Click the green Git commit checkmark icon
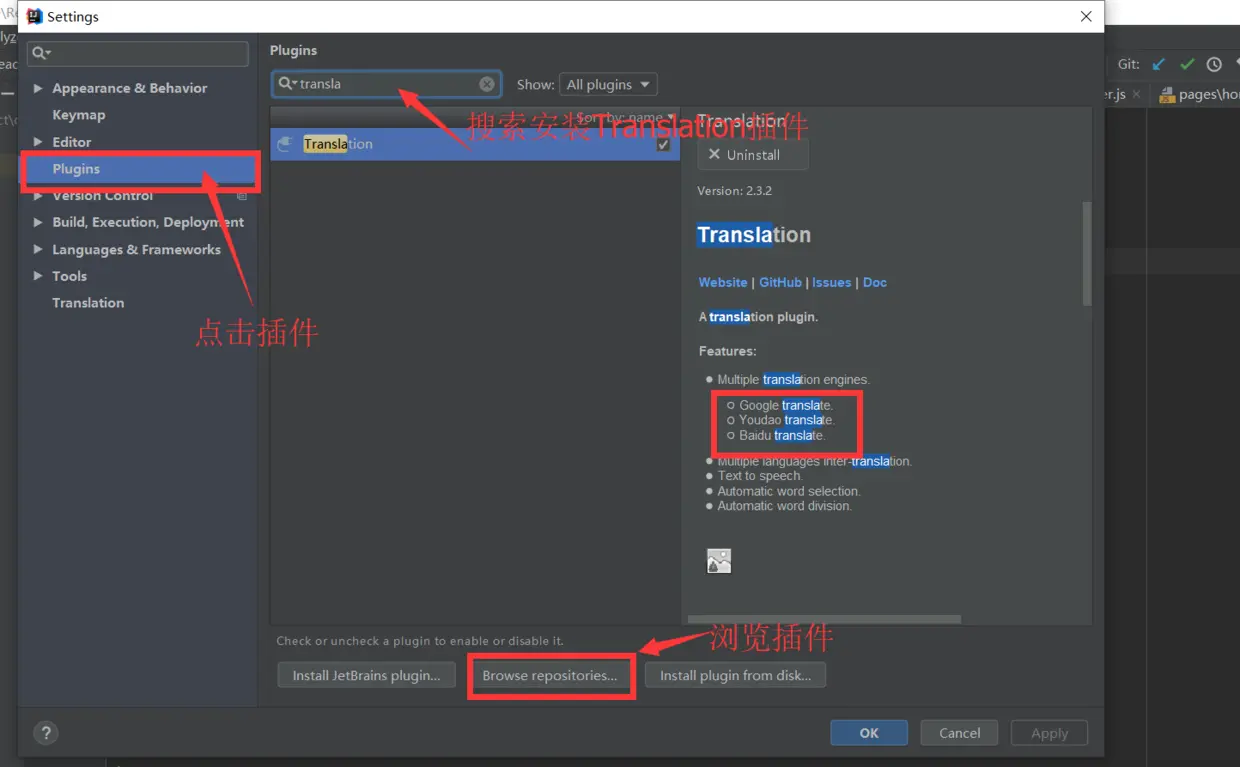 pyautogui.click(x=1187, y=64)
